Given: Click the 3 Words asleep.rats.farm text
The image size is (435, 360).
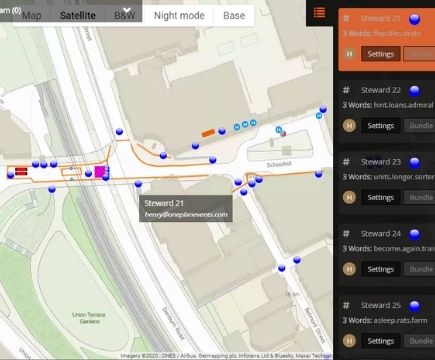Looking at the screenshot, I should tap(385, 320).
